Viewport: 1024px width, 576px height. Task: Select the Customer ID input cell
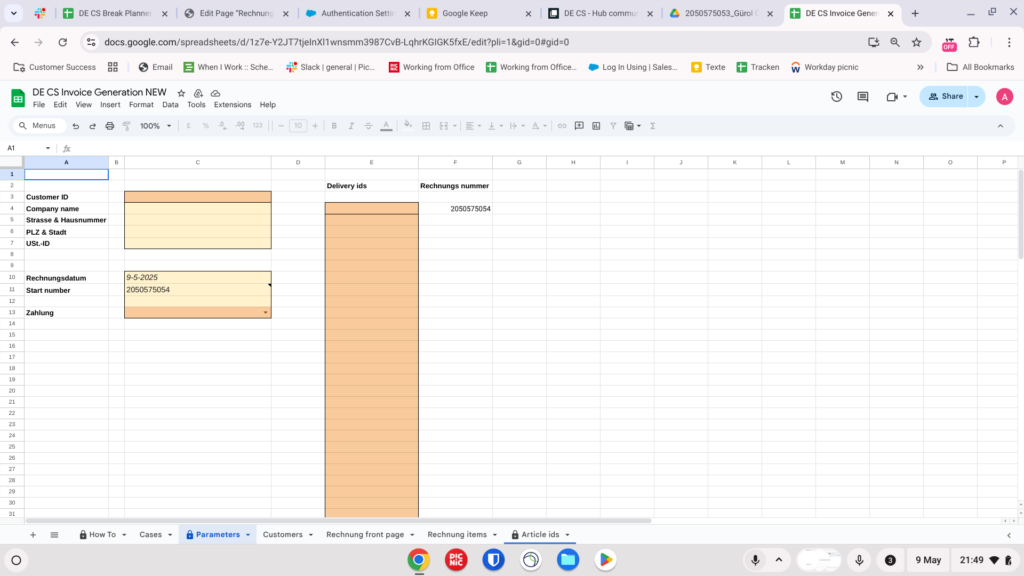click(197, 197)
